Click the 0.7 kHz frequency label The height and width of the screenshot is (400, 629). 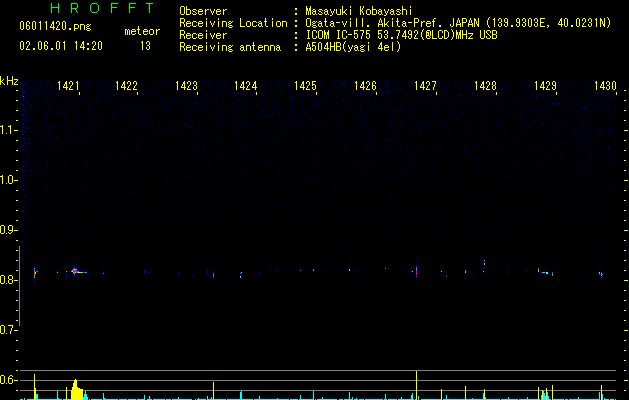(x=8, y=330)
